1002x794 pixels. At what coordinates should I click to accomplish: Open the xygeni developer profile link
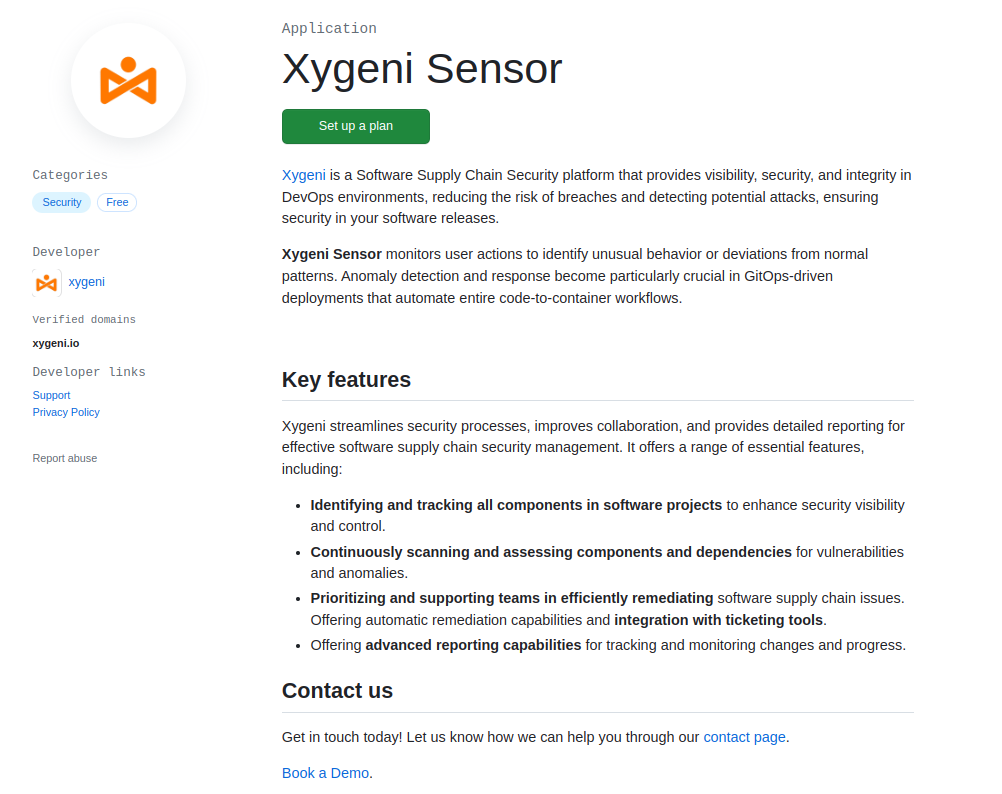87,282
